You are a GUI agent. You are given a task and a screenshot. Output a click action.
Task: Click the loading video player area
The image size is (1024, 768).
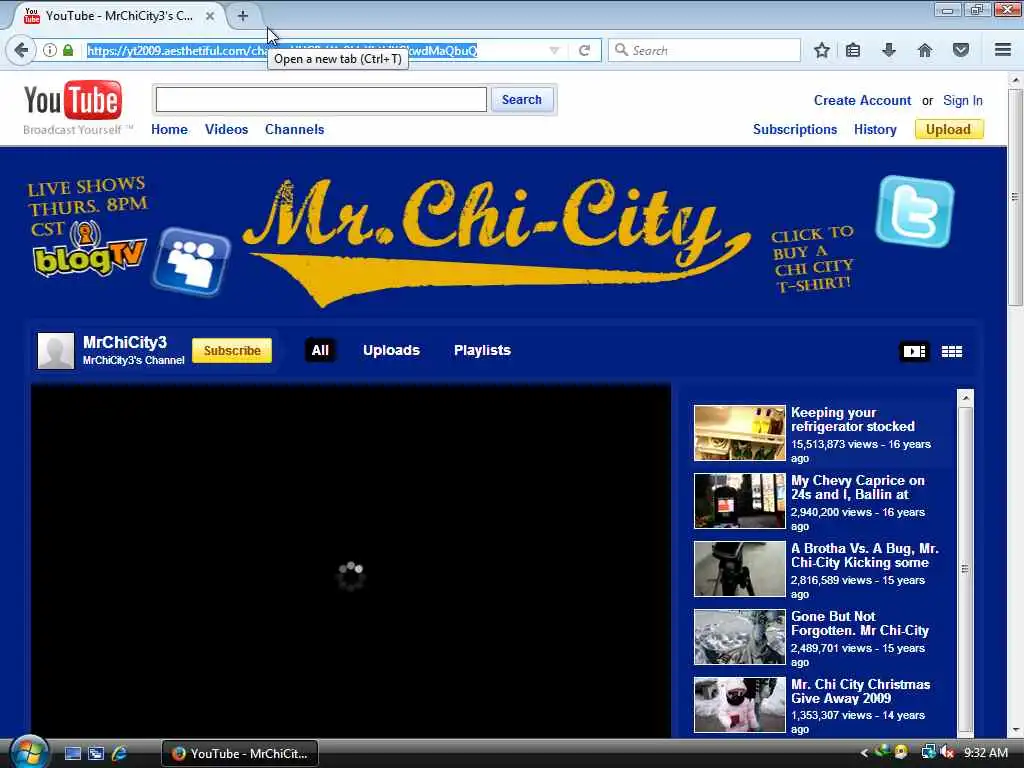tap(351, 562)
